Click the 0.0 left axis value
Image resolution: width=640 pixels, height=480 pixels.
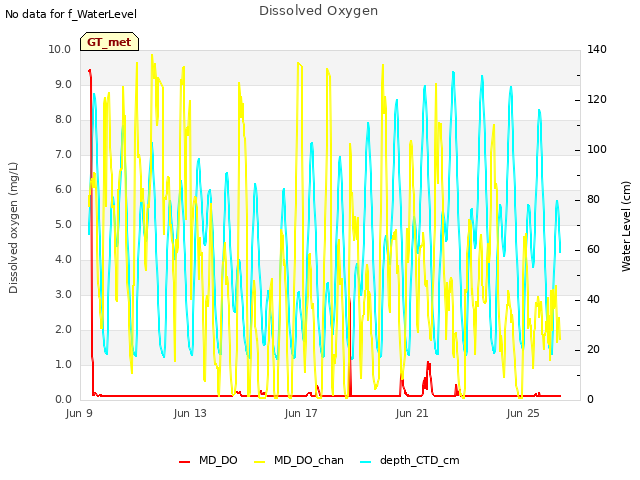63,400
